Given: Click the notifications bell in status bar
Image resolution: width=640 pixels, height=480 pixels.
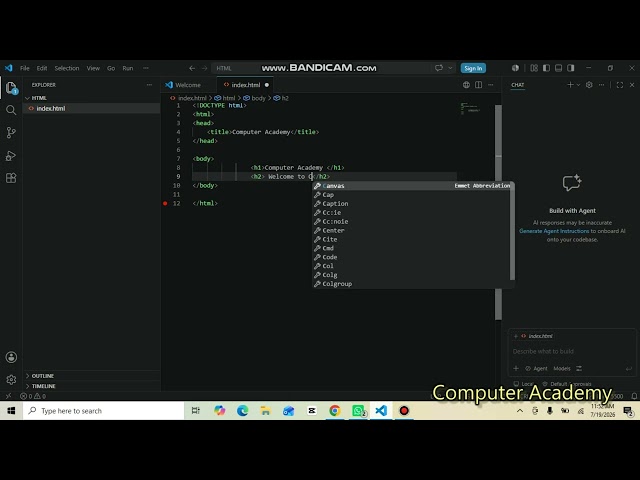Looking at the screenshot, I should coord(634,396).
